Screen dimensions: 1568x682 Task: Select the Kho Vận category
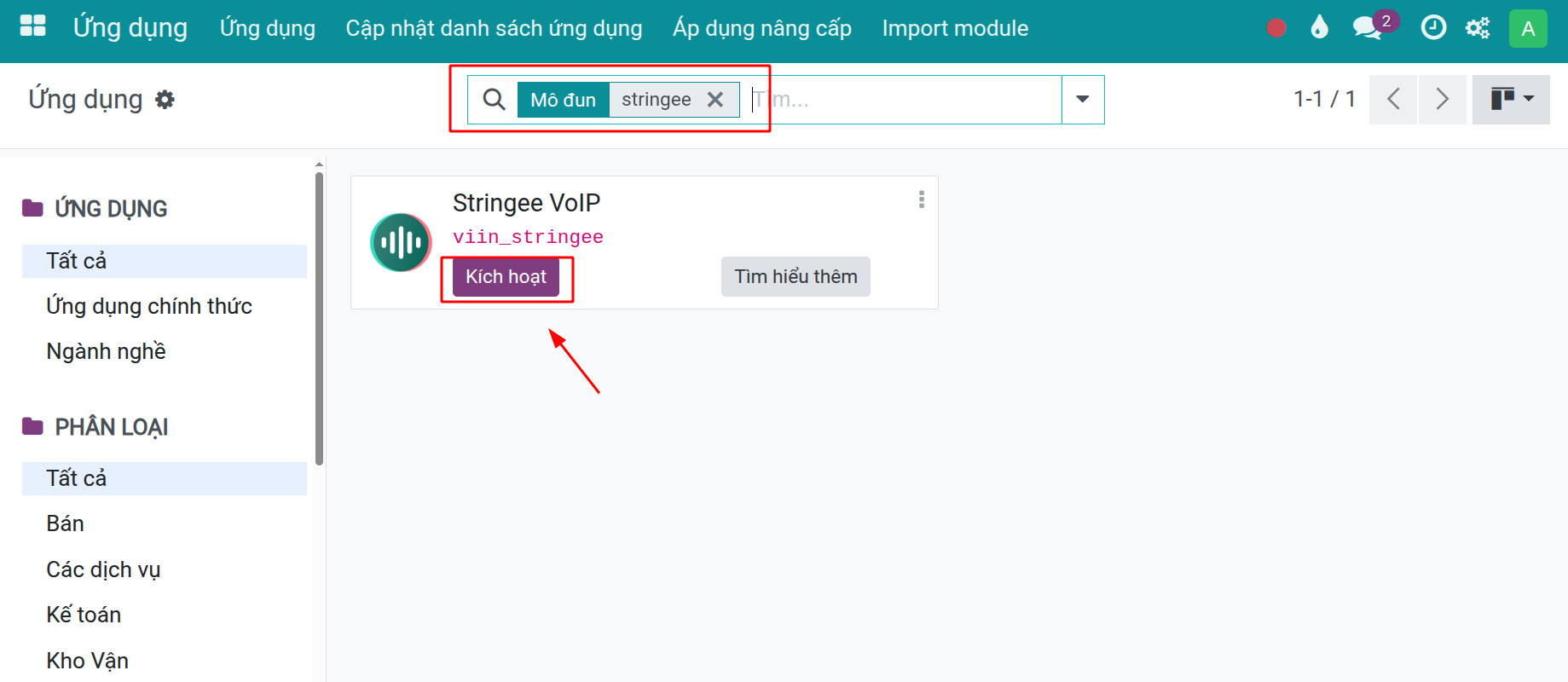click(165, 661)
